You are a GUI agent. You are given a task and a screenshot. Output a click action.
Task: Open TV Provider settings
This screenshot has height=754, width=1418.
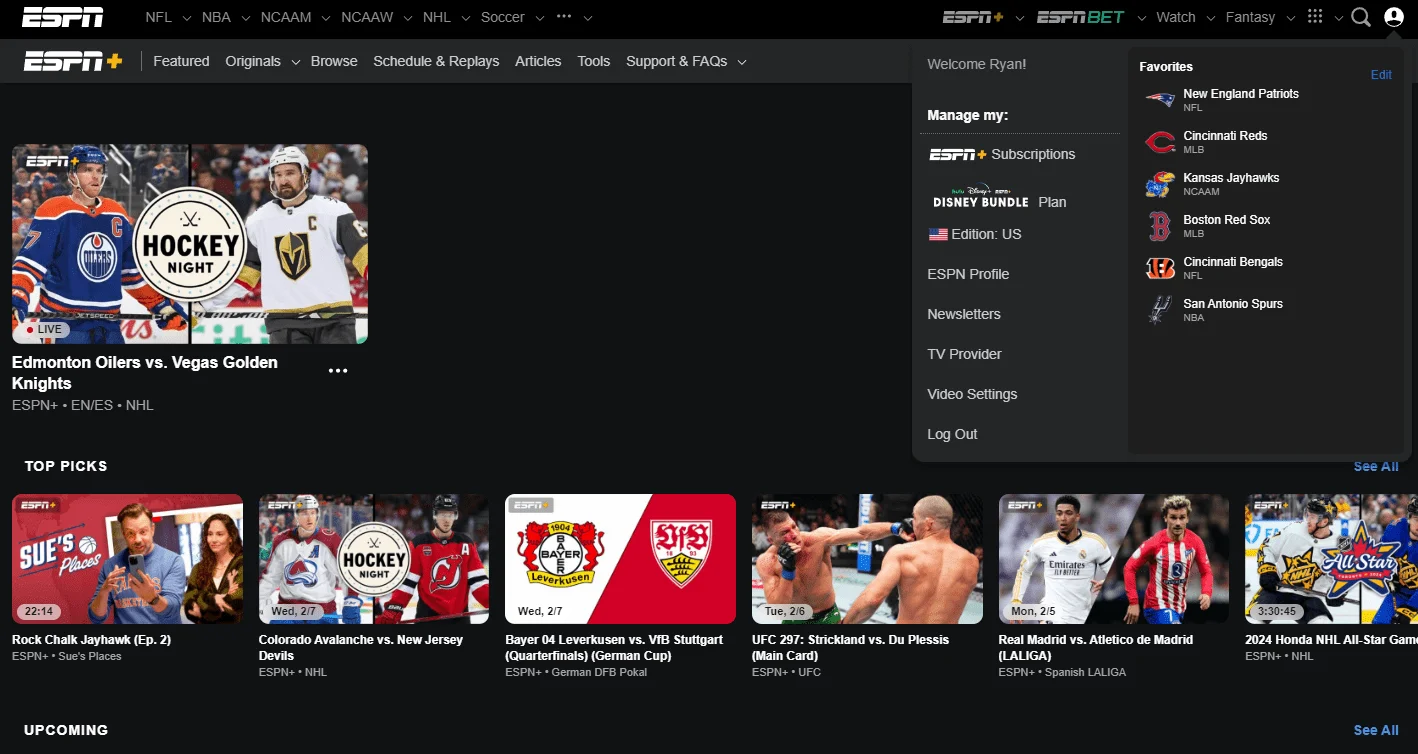tap(964, 354)
